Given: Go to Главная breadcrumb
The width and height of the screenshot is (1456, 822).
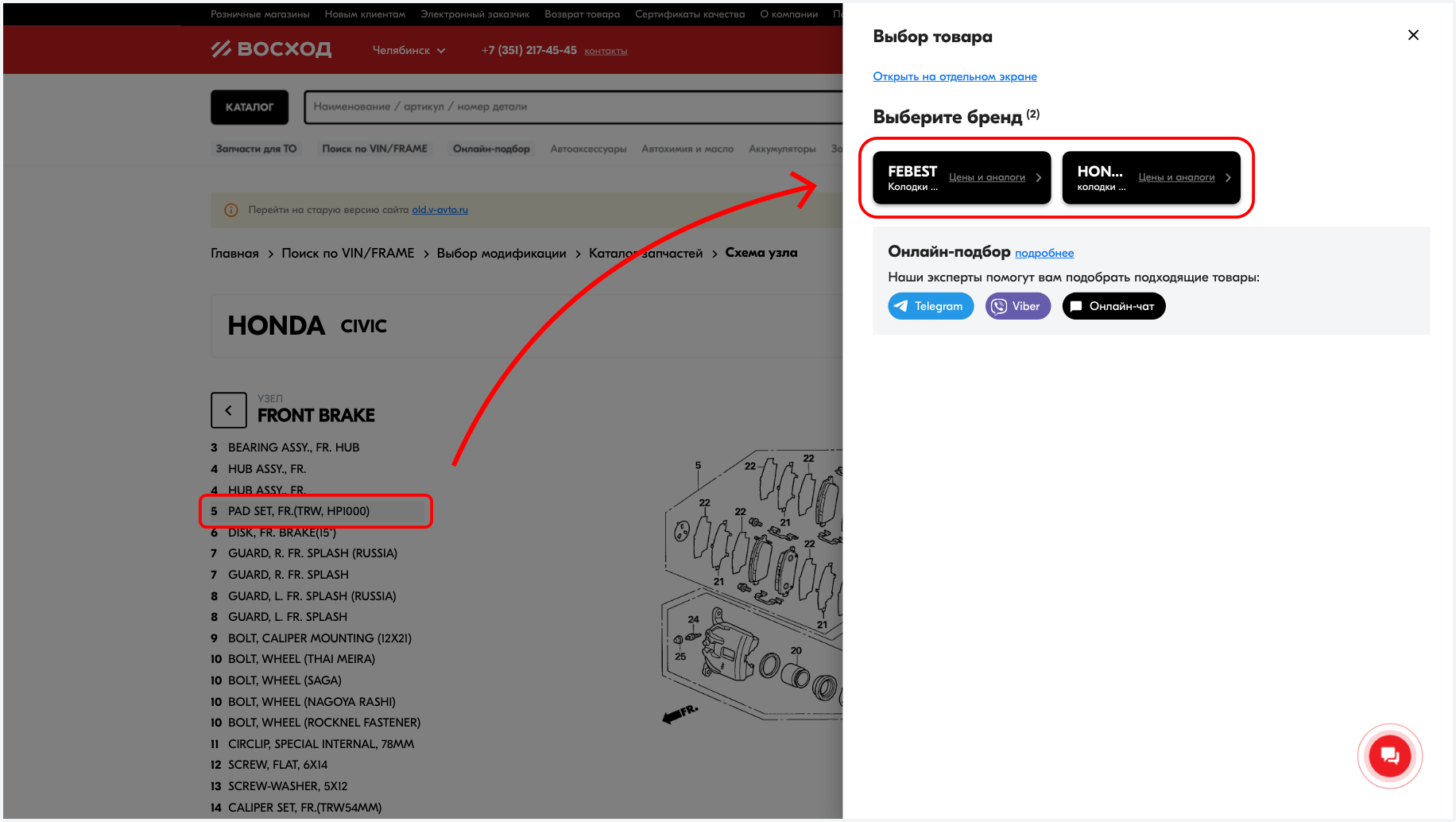Looking at the screenshot, I should pyautogui.click(x=234, y=253).
